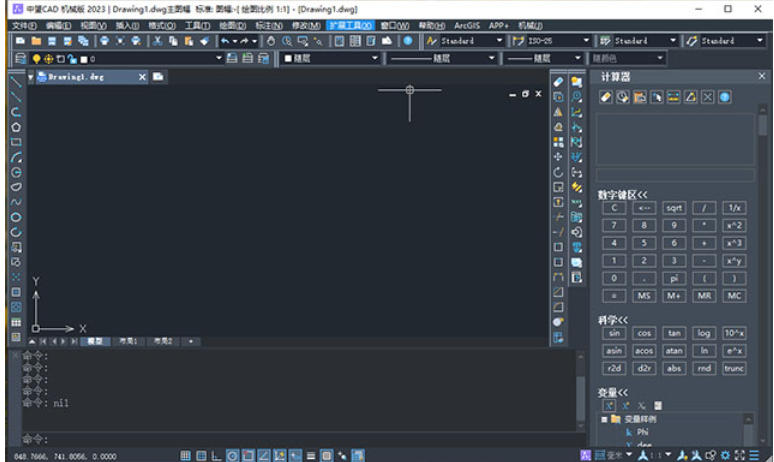
Task: Open the 随层 color swatch selector
Action: click(330, 59)
